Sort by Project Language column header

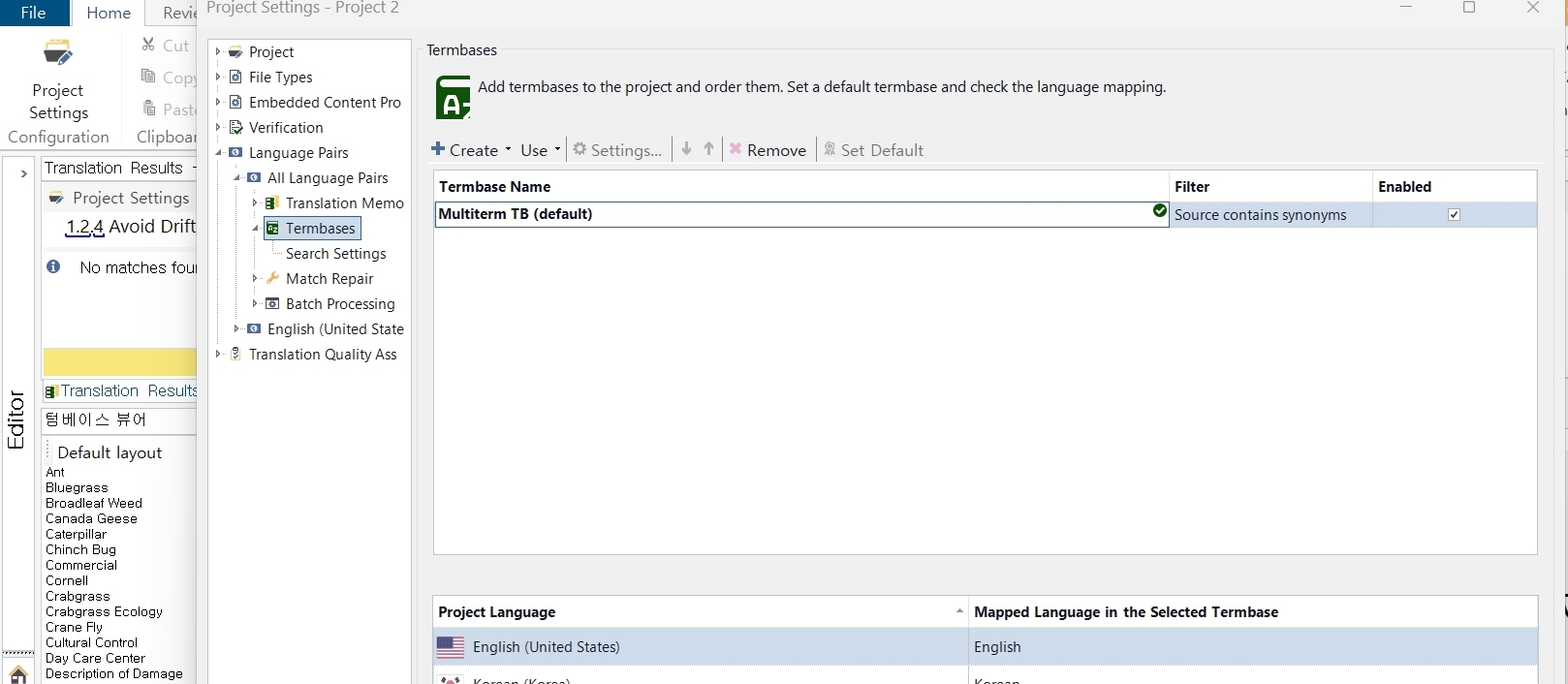pos(701,612)
